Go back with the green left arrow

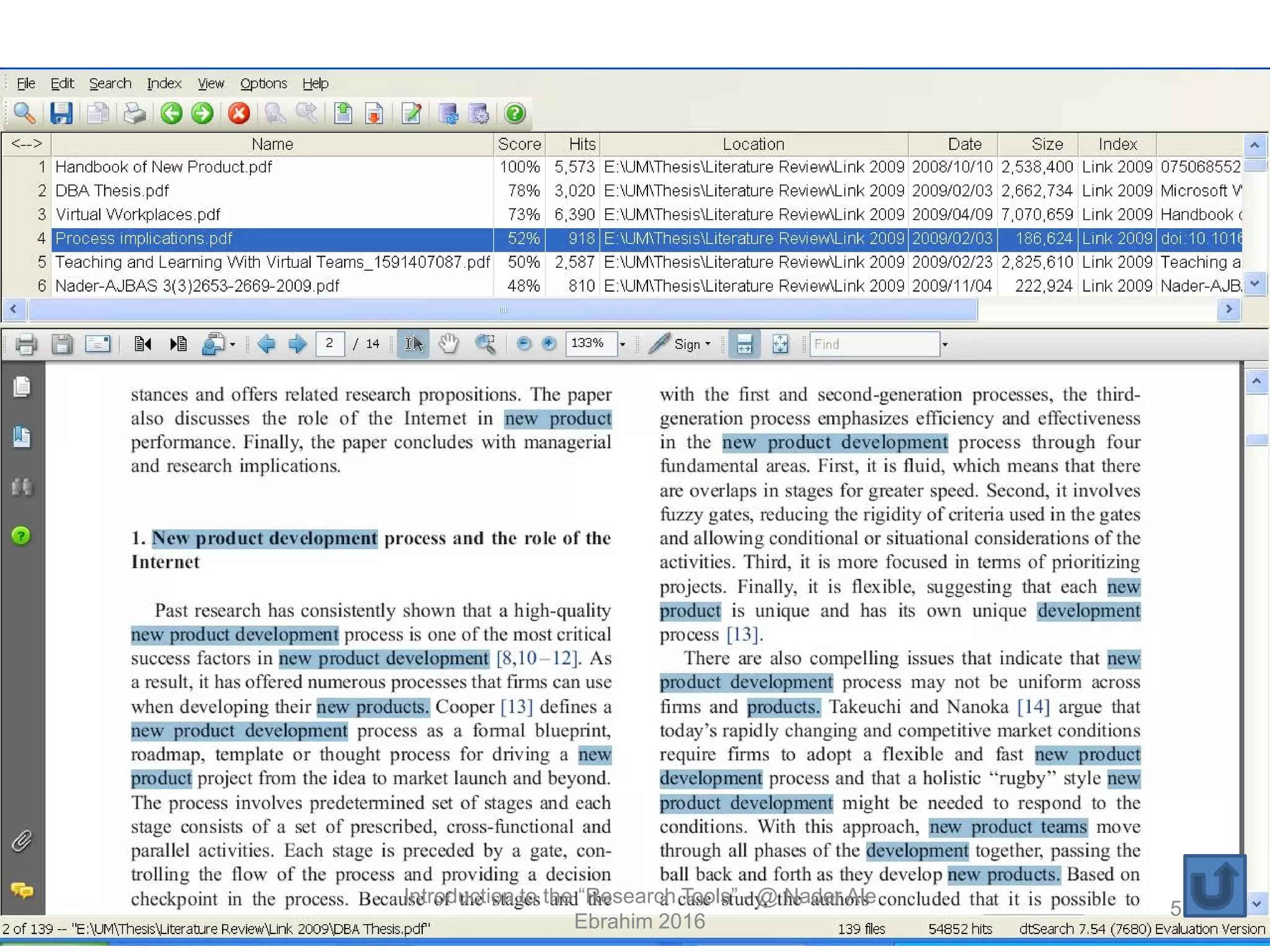coord(171,113)
